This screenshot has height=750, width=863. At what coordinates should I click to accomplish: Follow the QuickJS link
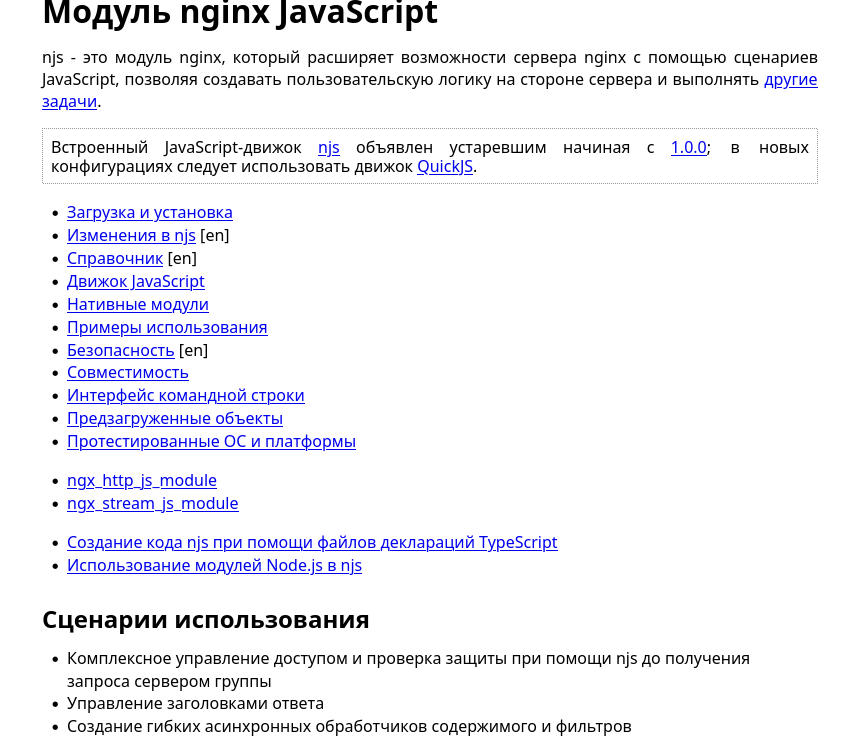point(445,166)
